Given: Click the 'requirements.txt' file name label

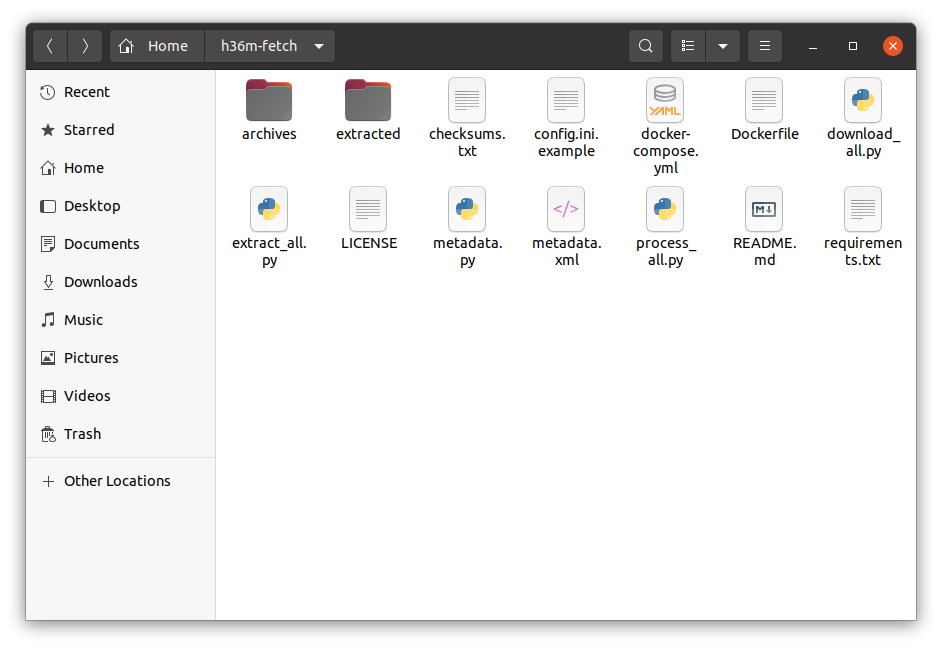Looking at the screenshot, I should [x=863, y=252].
